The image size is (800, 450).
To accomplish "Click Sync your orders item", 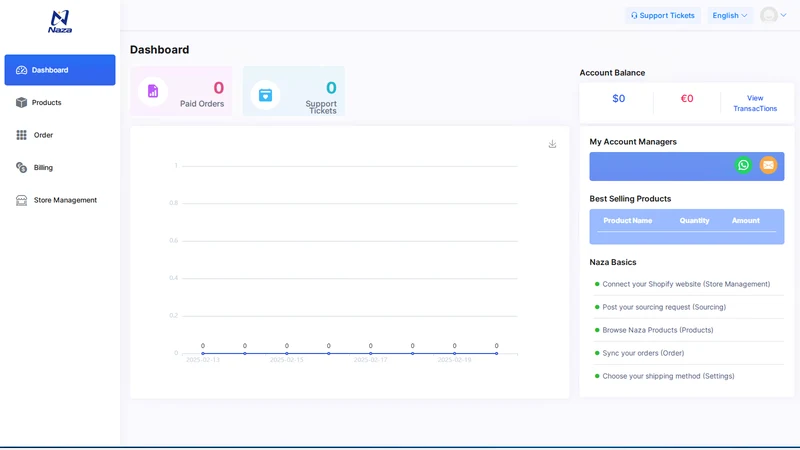I will click(x=643, y=353).
